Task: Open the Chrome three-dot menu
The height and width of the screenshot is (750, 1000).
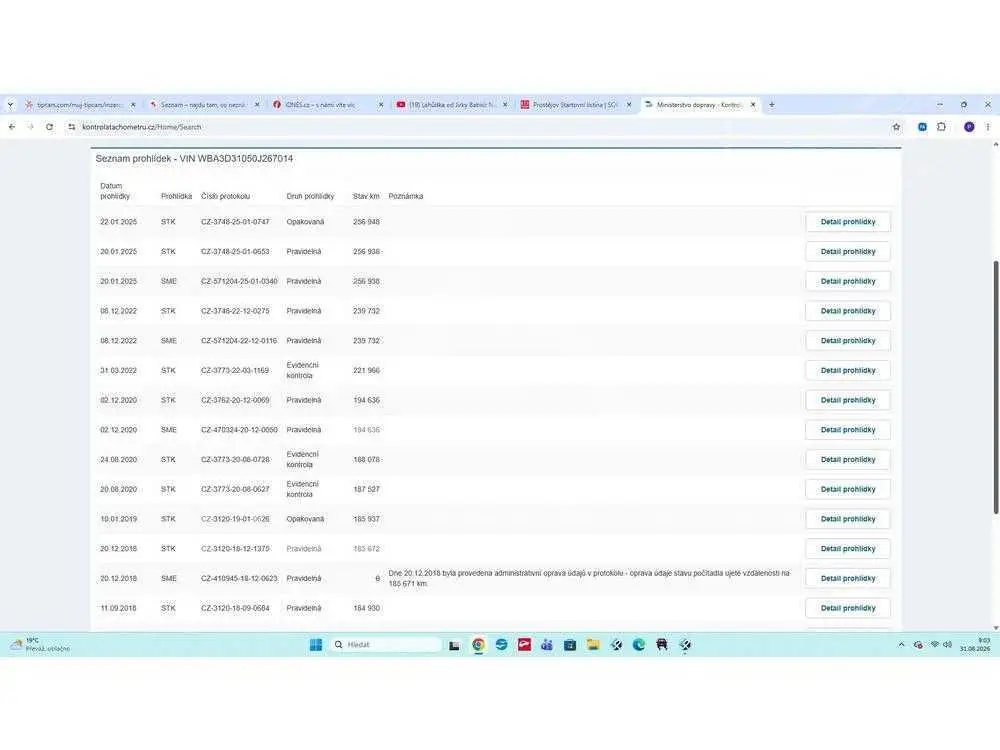Action: 988,127
